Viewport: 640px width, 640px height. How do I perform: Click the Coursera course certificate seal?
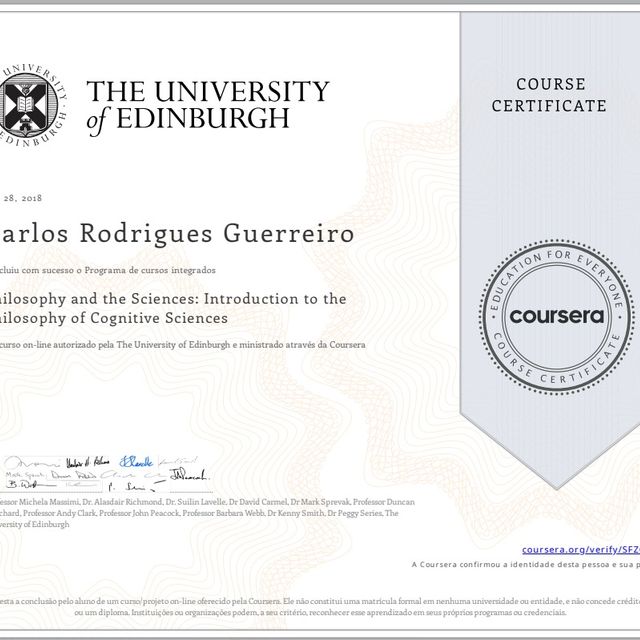tap(557, 317)
